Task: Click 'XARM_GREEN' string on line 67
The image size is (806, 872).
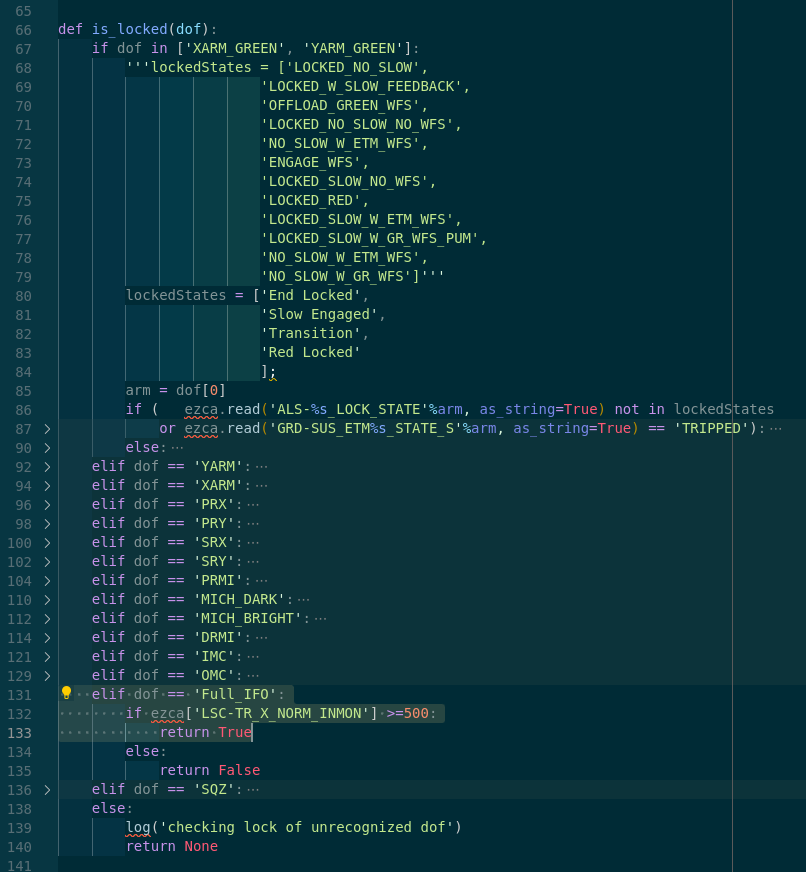Action: point(235,48)
